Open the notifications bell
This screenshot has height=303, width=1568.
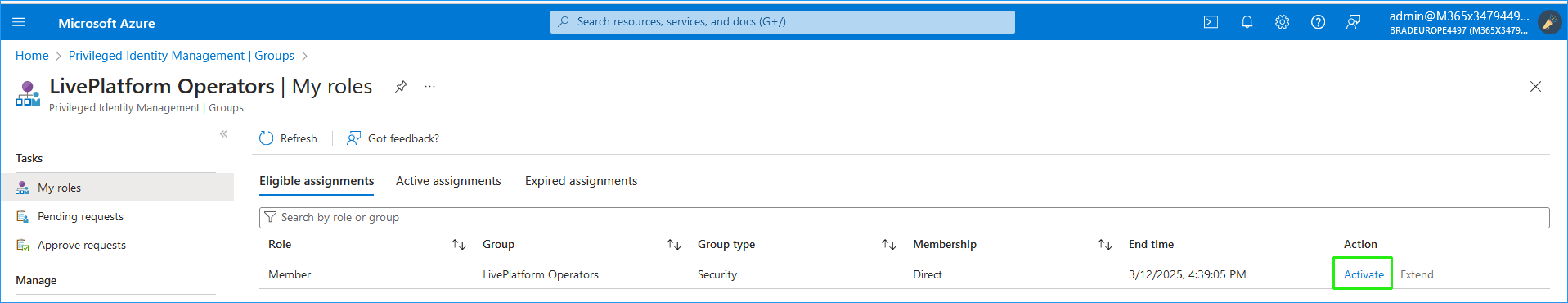1247,22
